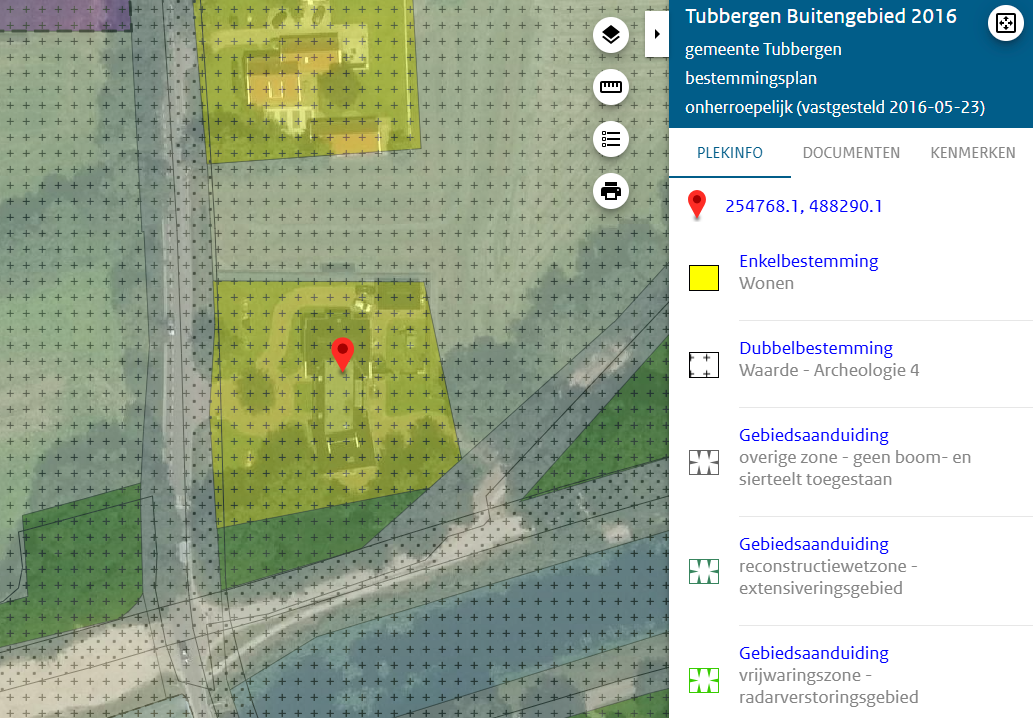Zoom to plan extent icon in header
This screenshot has height=718, width=1033.
(x=1005, y=24)
